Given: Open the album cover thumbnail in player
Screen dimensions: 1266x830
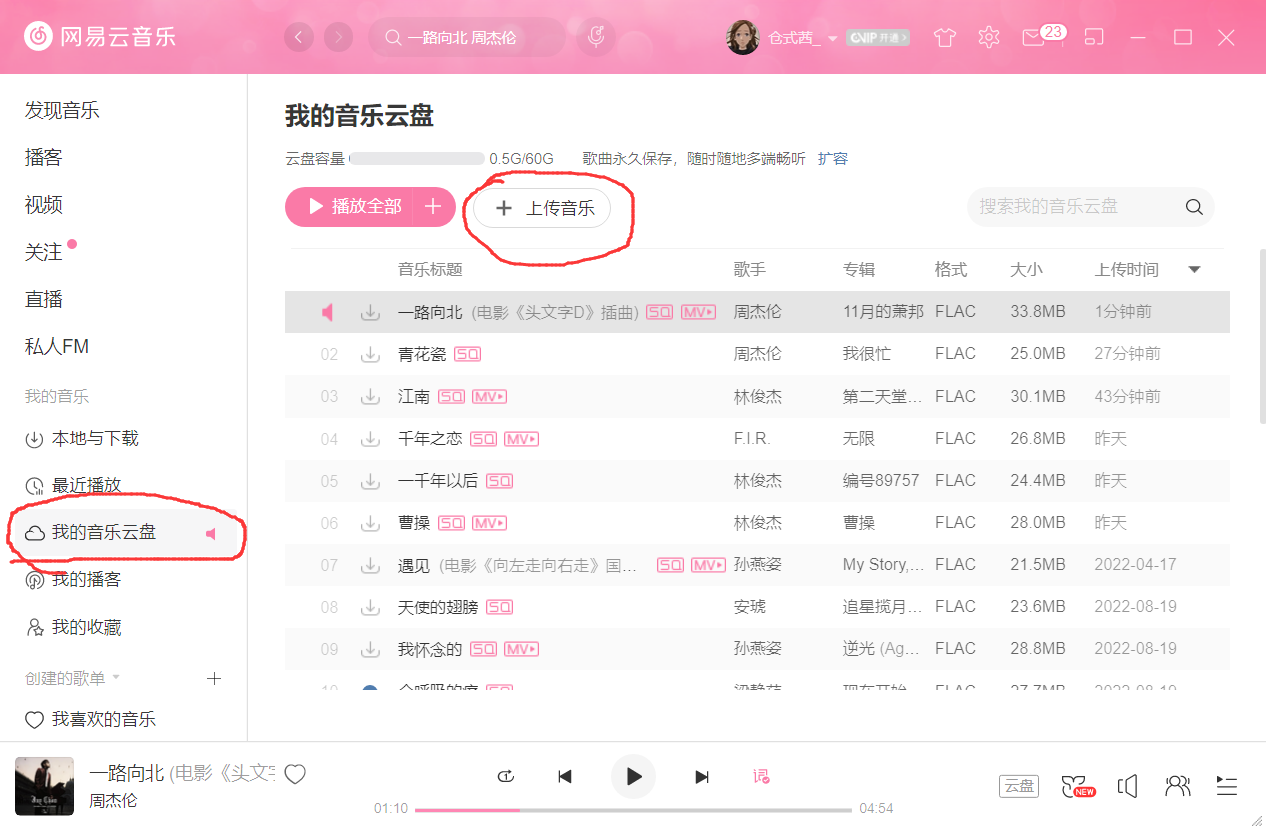Looking at the screenshot, I should pyautogui.click(x=44, y=786).
